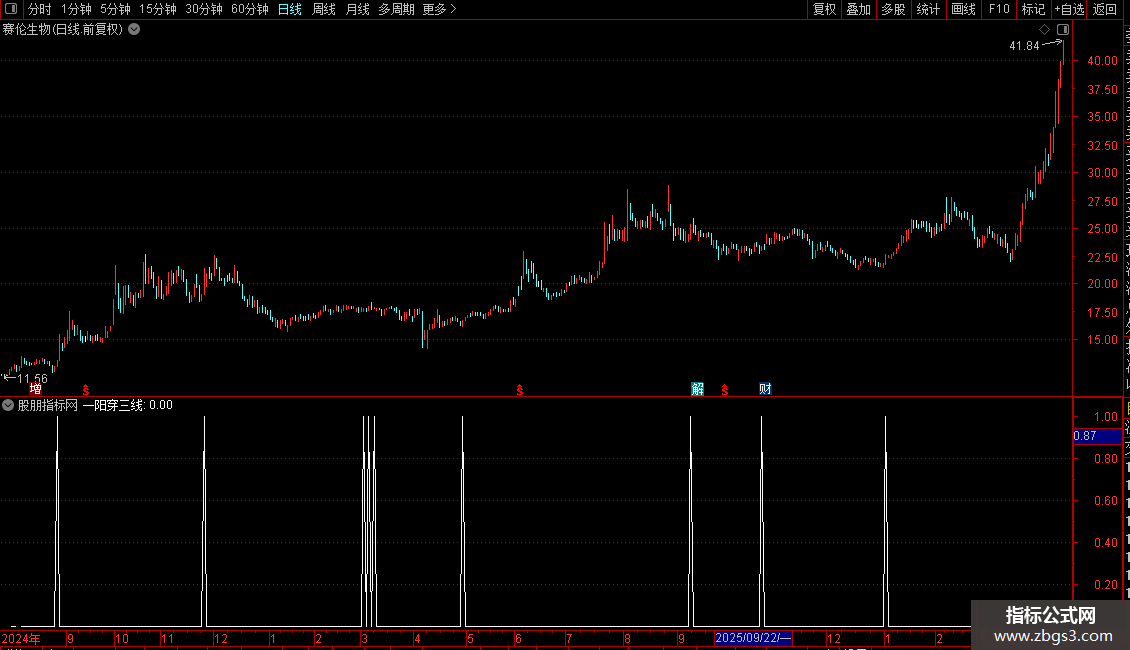Image resolution: width=1130 pixels, height=650 pixels.
Task: Switch to 月线 monthly chart
Action: coord(357,9)
